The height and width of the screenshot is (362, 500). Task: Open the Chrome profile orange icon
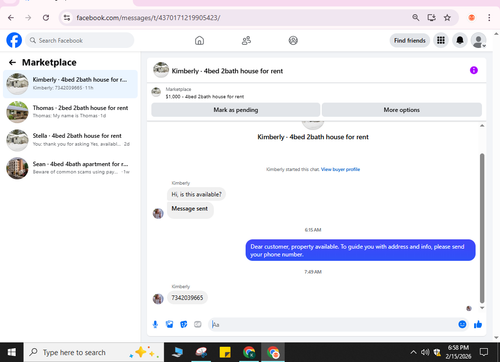[x=472, y=18]
